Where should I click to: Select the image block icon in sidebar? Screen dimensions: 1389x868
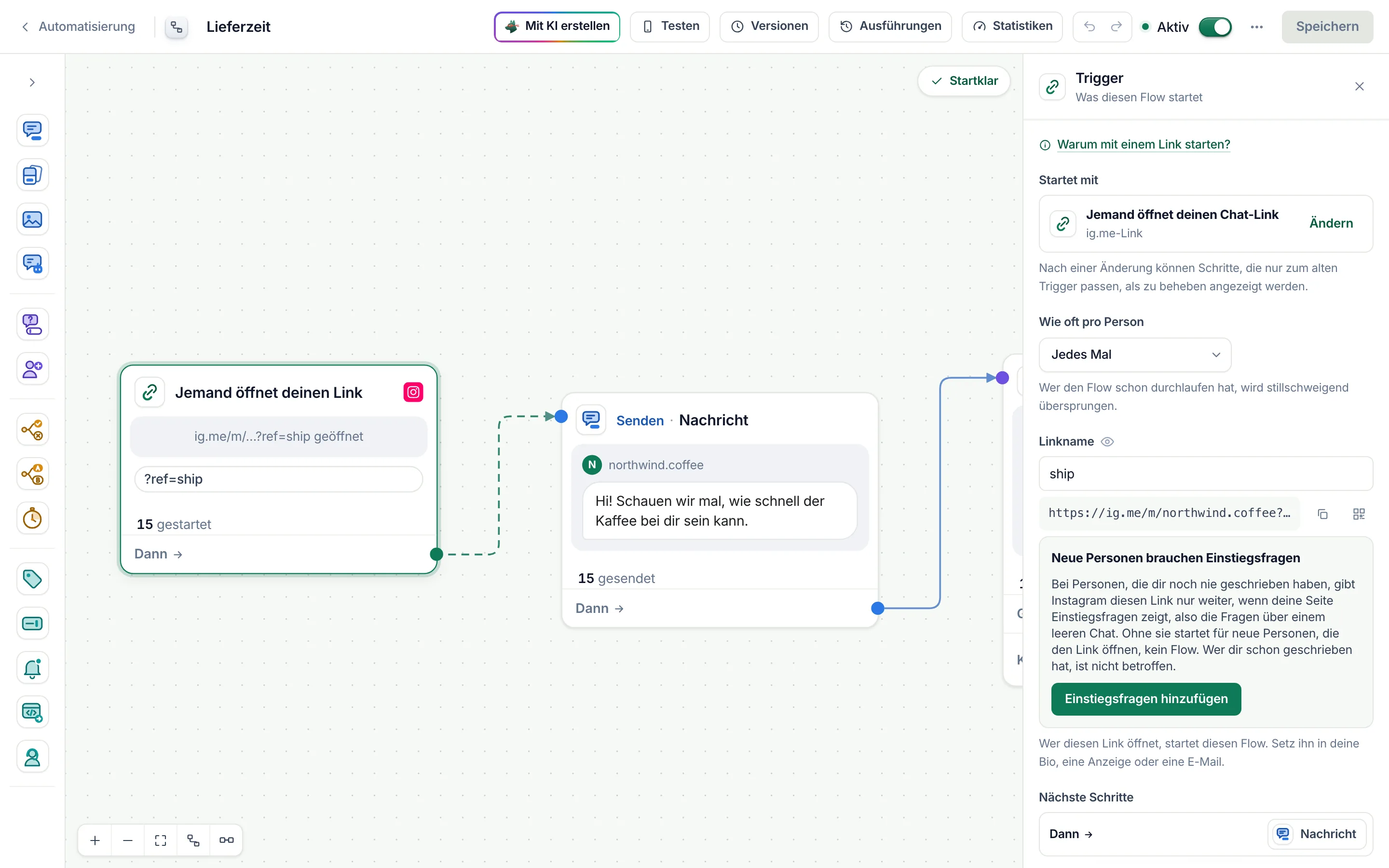[32, 219]
